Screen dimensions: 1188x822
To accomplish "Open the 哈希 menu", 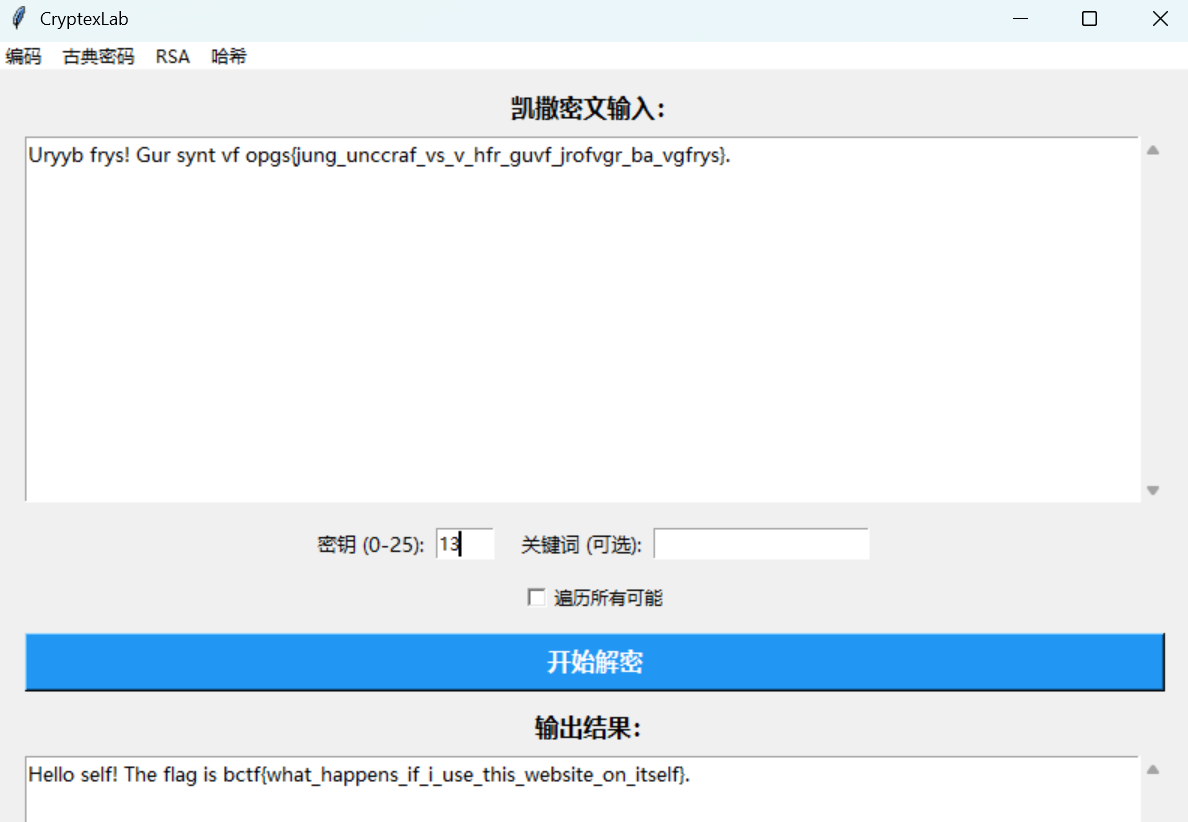I will (x=229, y=57).
